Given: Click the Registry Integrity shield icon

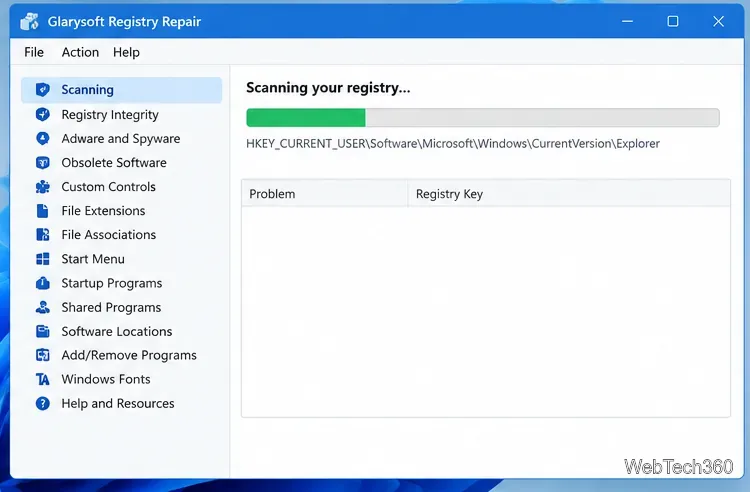Looking at the screenshot, I should [x=43, y=114].
